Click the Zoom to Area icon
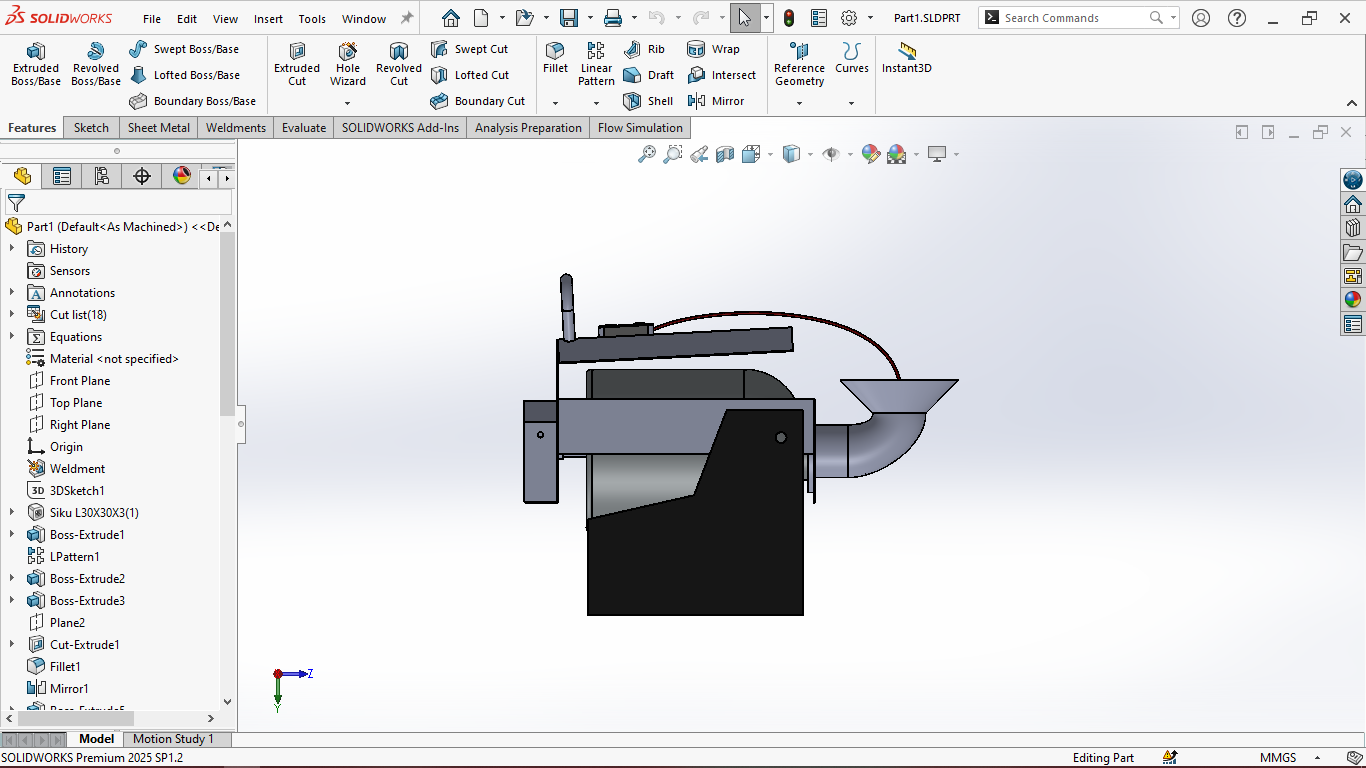 click(673, 154)
